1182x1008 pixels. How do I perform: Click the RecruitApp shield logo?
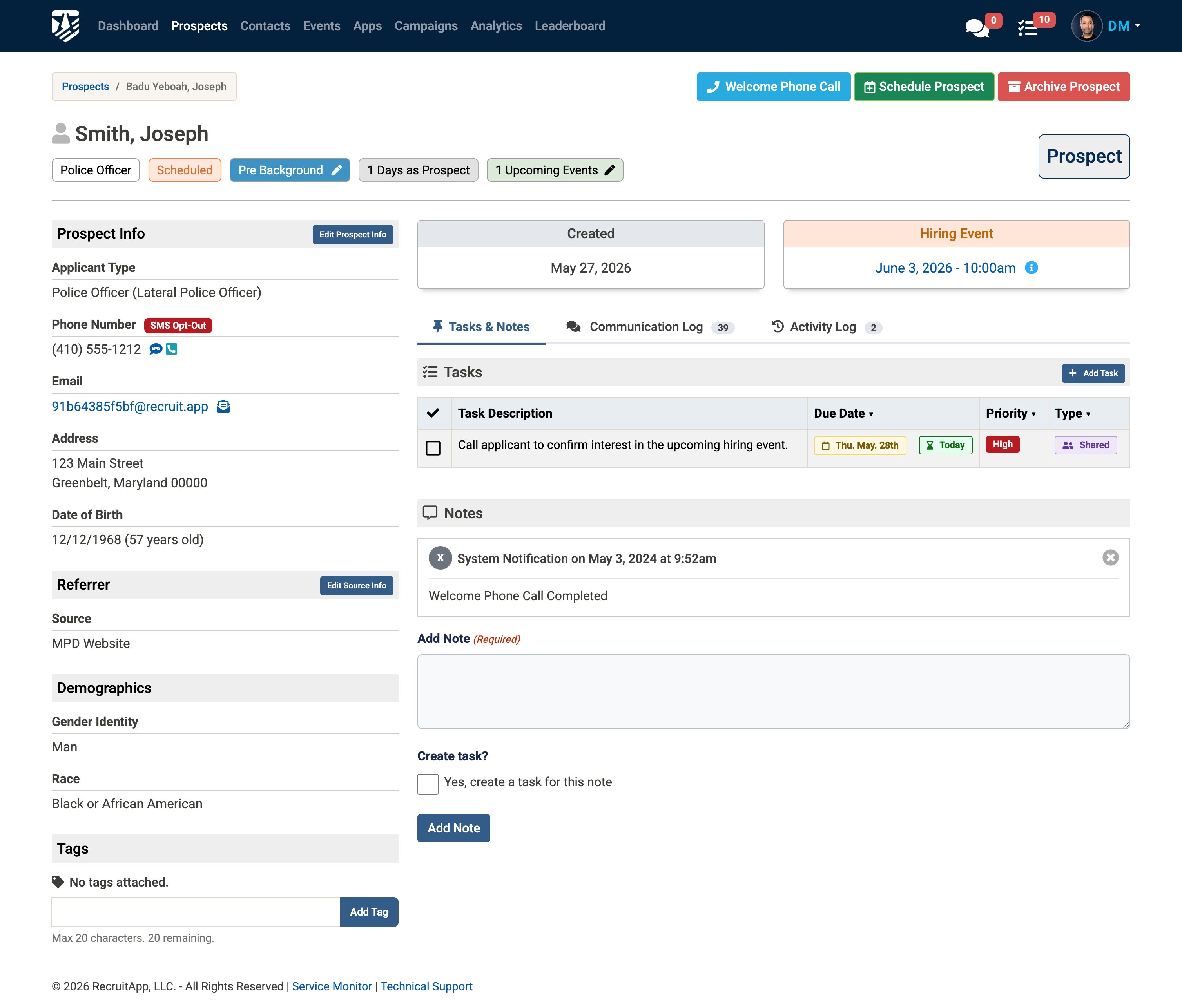click(65, 25)
